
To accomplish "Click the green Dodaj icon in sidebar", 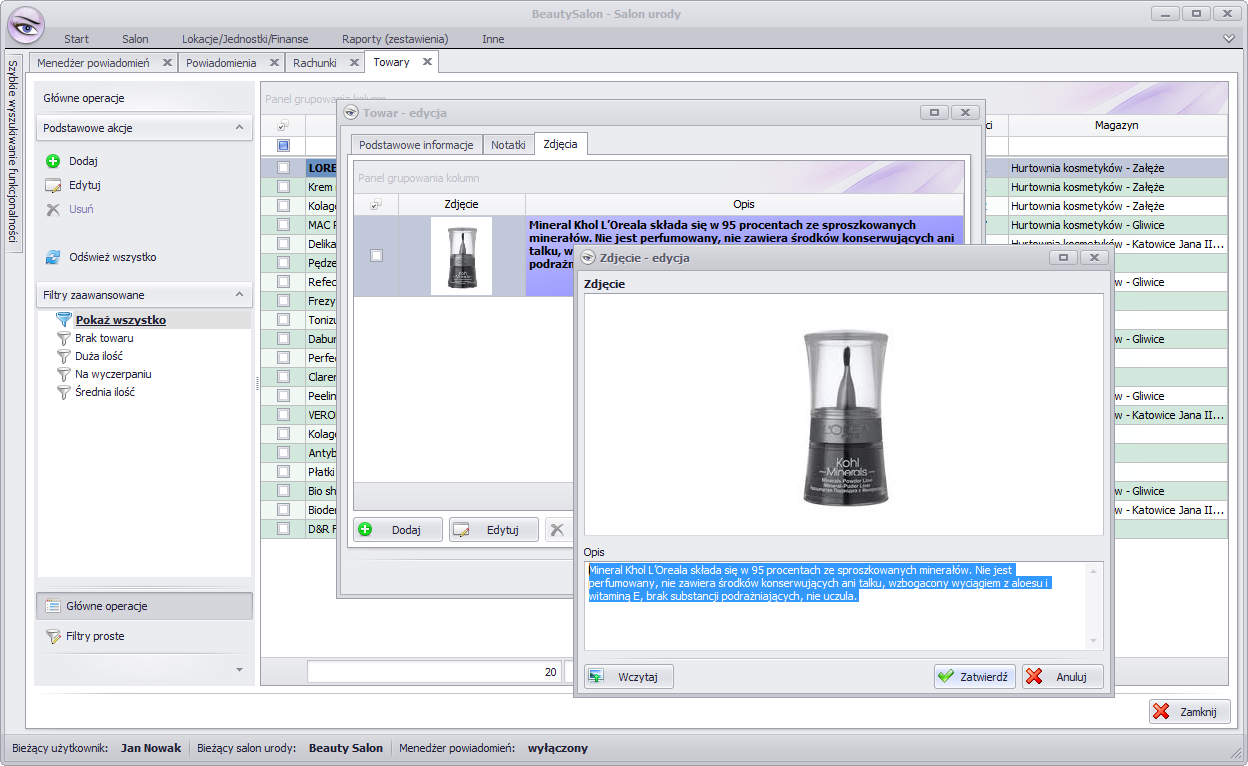I will tap(53, 161).
